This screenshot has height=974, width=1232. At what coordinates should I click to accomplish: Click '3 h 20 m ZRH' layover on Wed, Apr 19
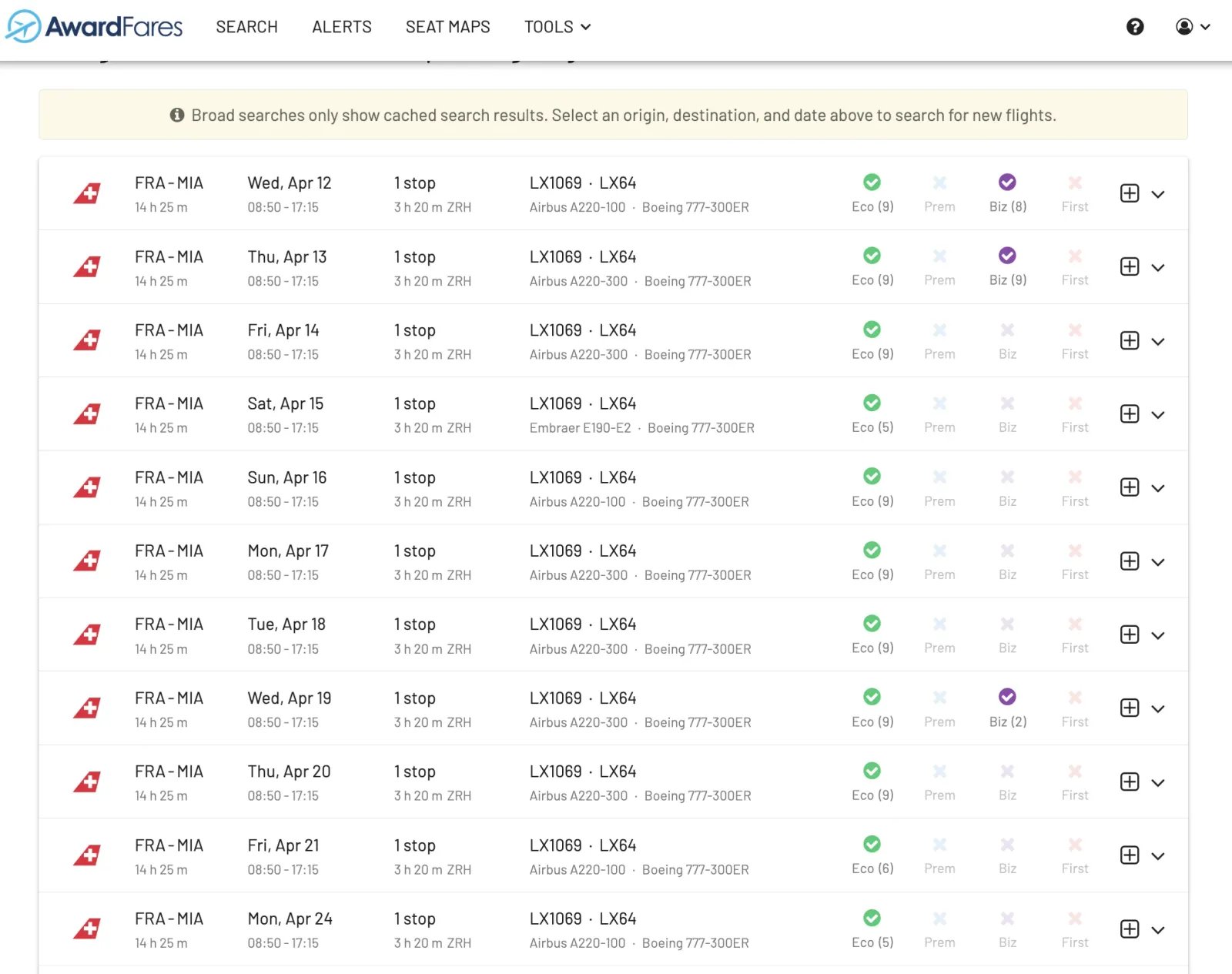click(433, 722)
